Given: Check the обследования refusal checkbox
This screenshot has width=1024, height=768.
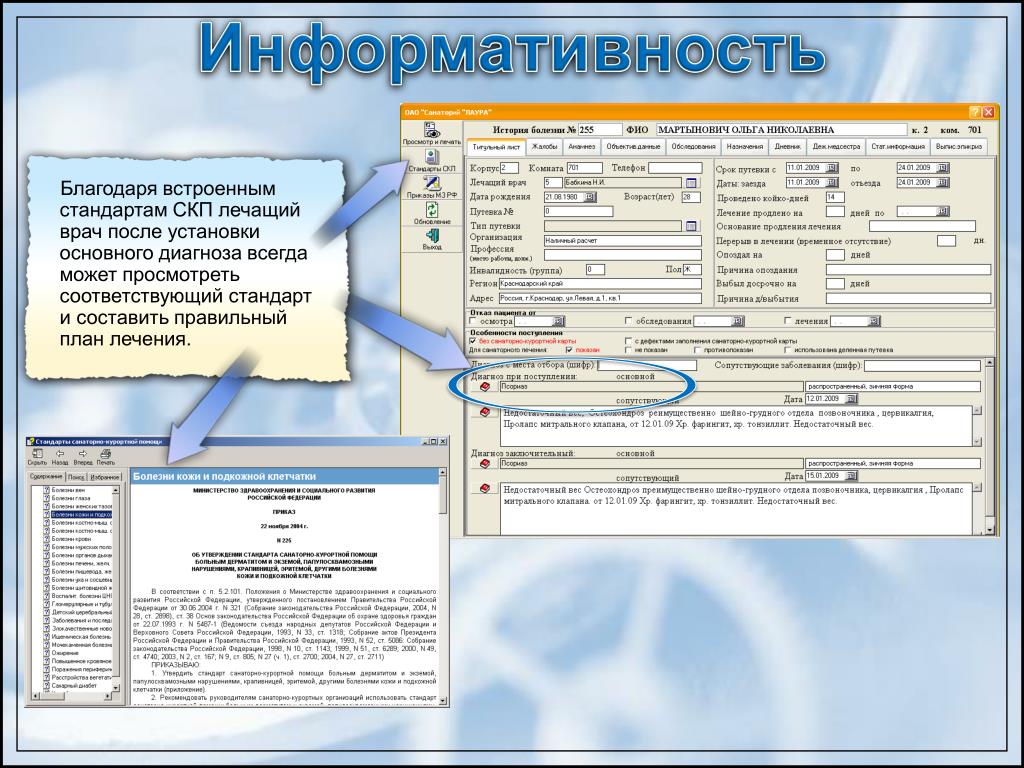Looking at the screenshot, I should 629,321.
